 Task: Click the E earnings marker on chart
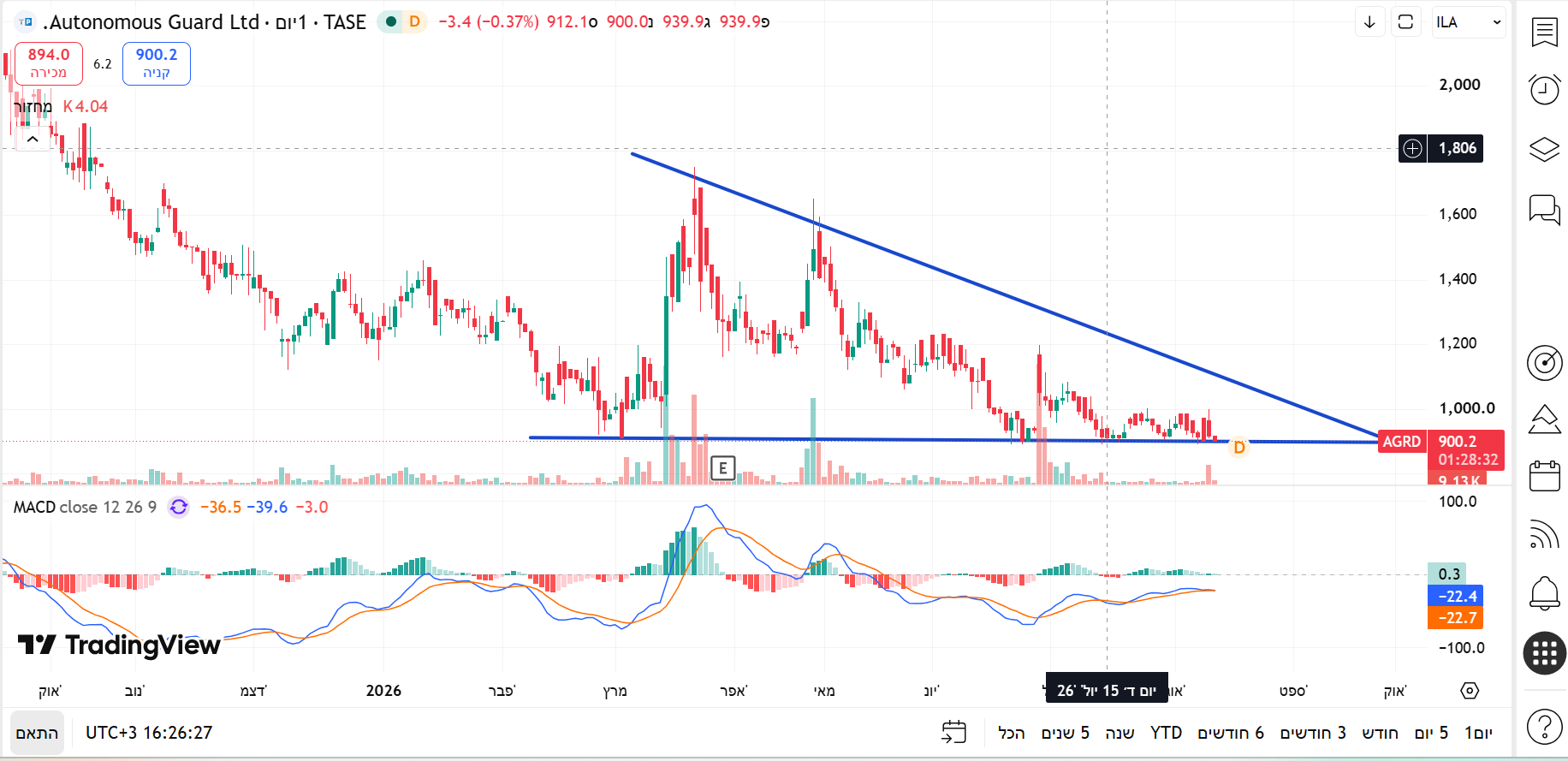pos(723,468)
